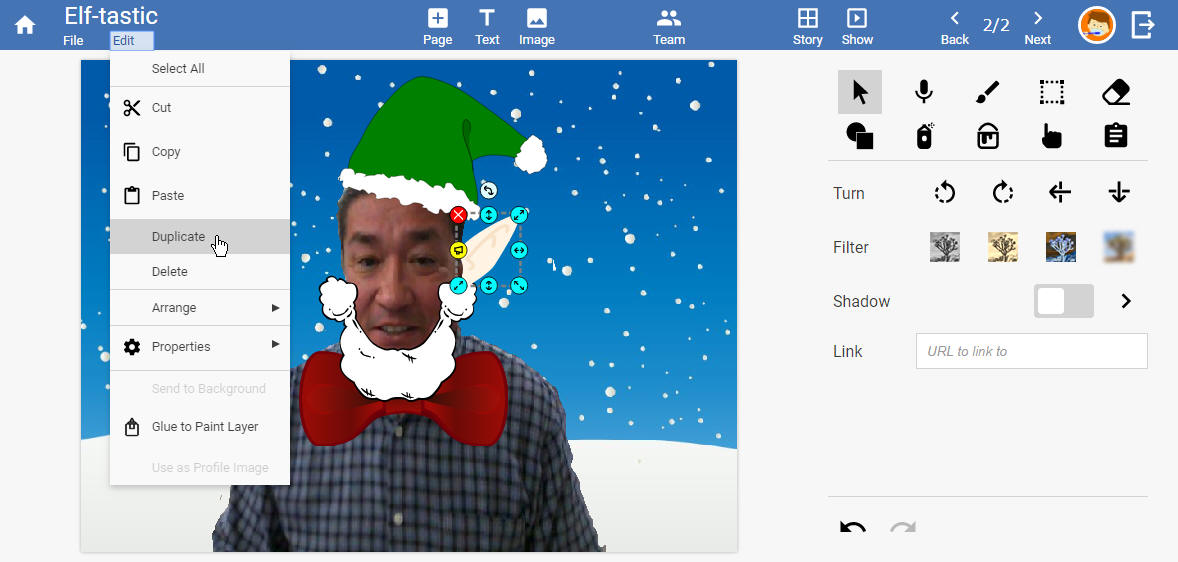Screen dimensions: 1178x562
Task: Choose Copy in the Edit menu
Action: [200, 152]
